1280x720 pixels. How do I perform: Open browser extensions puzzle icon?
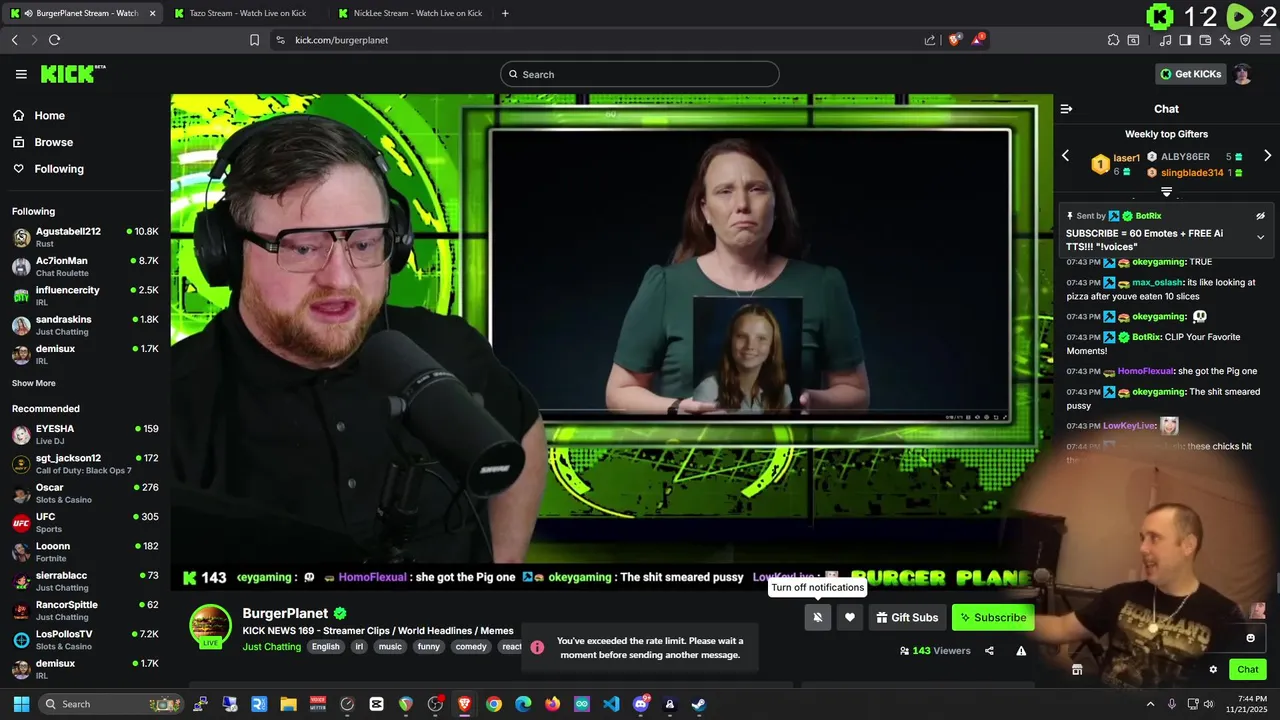tap(1113, 40)
